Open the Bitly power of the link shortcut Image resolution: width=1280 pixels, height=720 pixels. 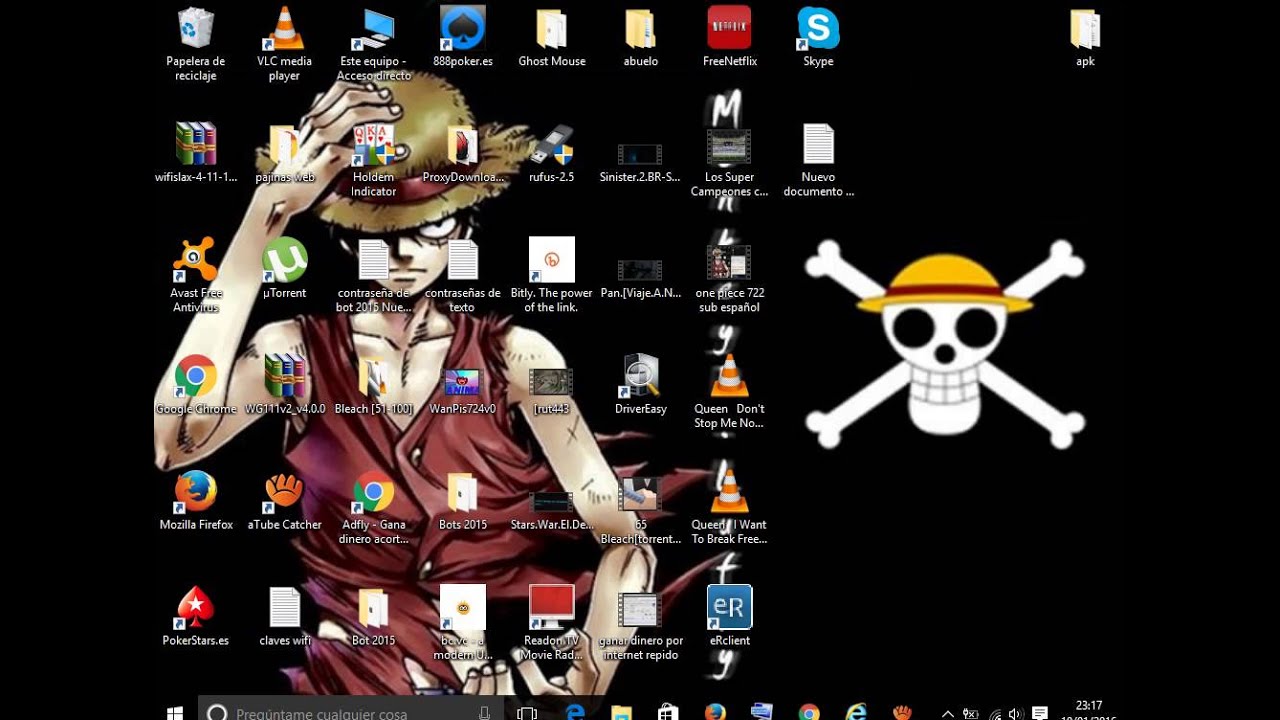click(x=552, y=276)
